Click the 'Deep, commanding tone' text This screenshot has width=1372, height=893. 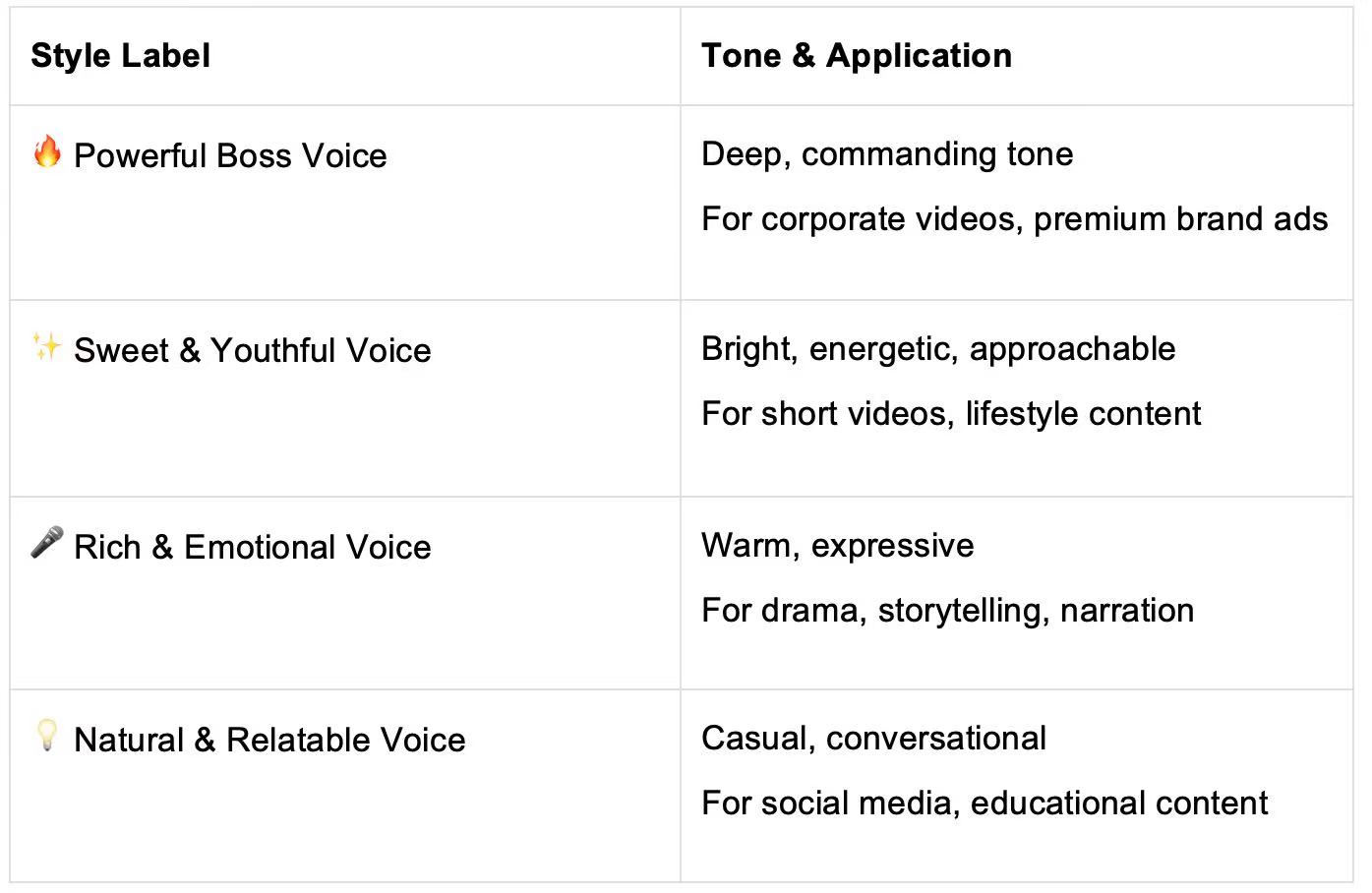pyautogui.click(x=886, y=154)
